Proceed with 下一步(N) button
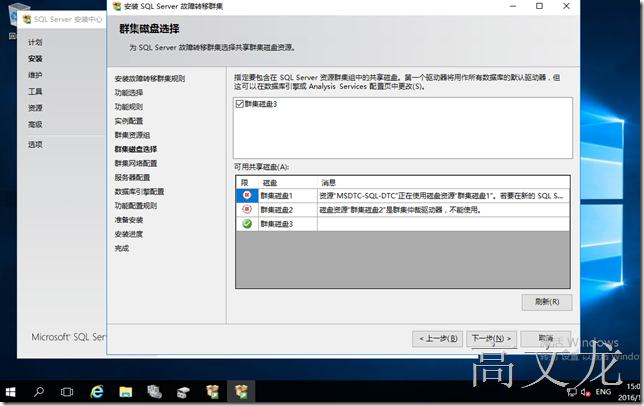This screenshot has width=644, height=406. pyautogui.click(x=491, y=339)
